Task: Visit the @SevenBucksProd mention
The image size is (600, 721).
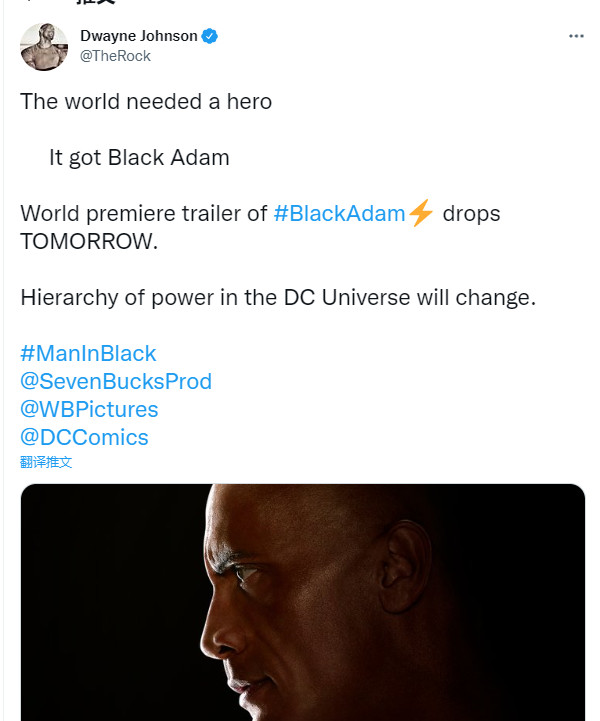Action: 116,381
